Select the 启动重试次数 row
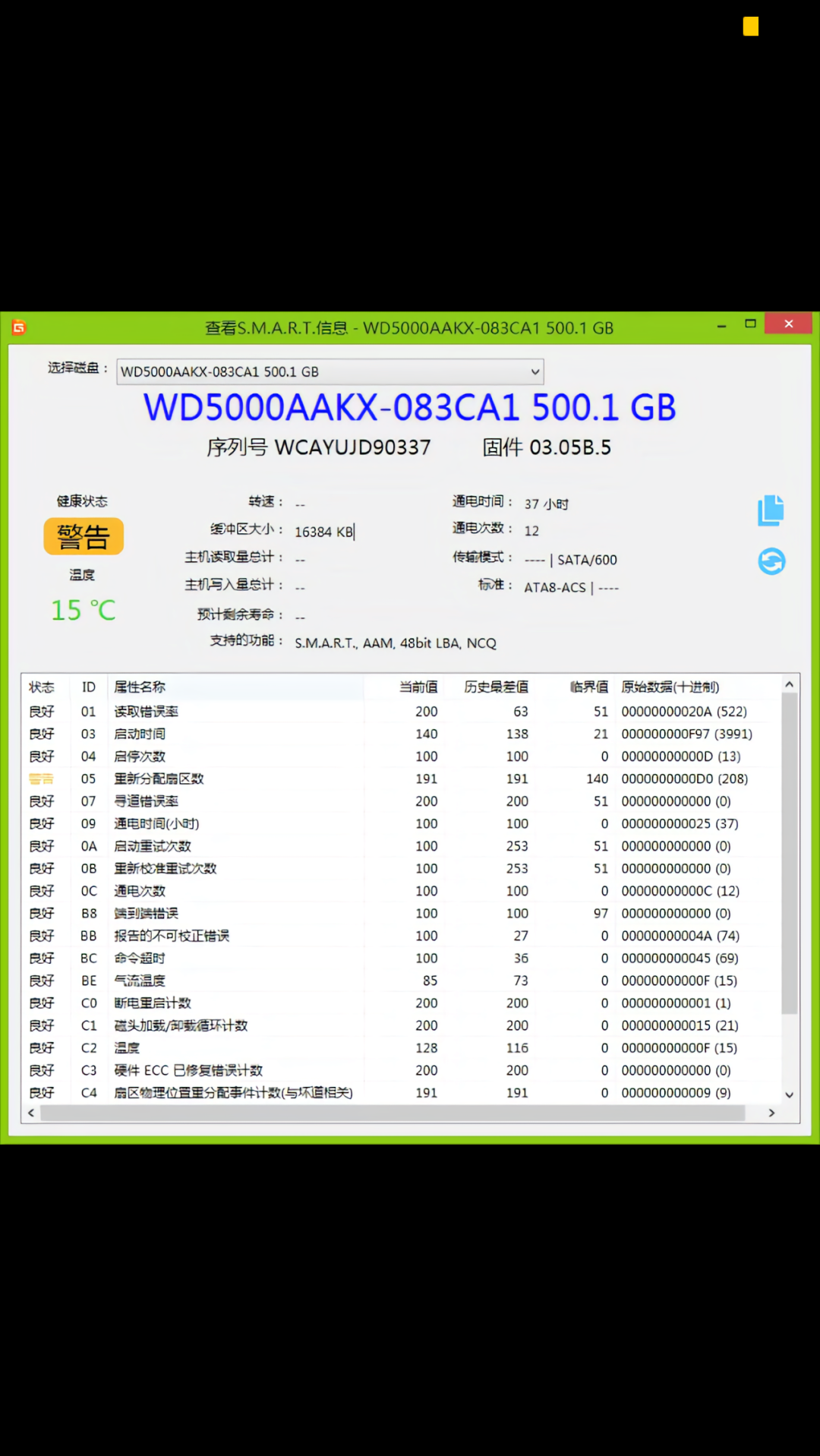The image size is (820, 1456). 401,846
